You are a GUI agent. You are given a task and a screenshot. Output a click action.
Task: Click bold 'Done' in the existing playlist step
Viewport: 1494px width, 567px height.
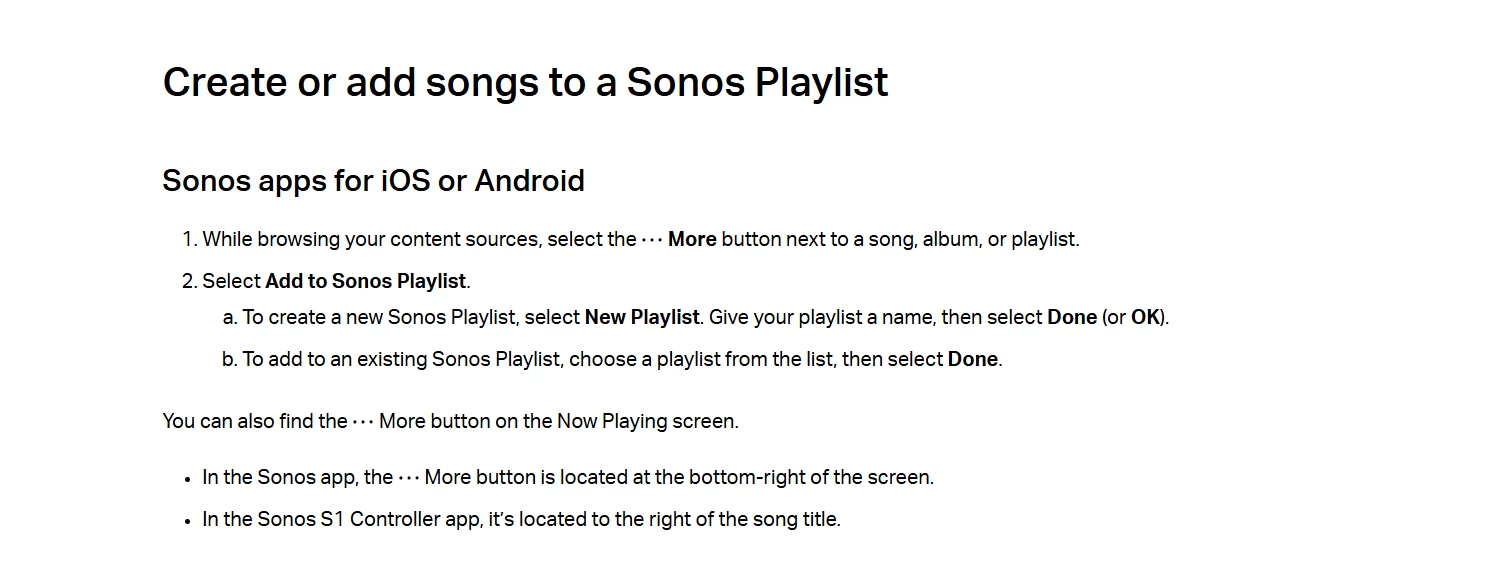(973, 359)
